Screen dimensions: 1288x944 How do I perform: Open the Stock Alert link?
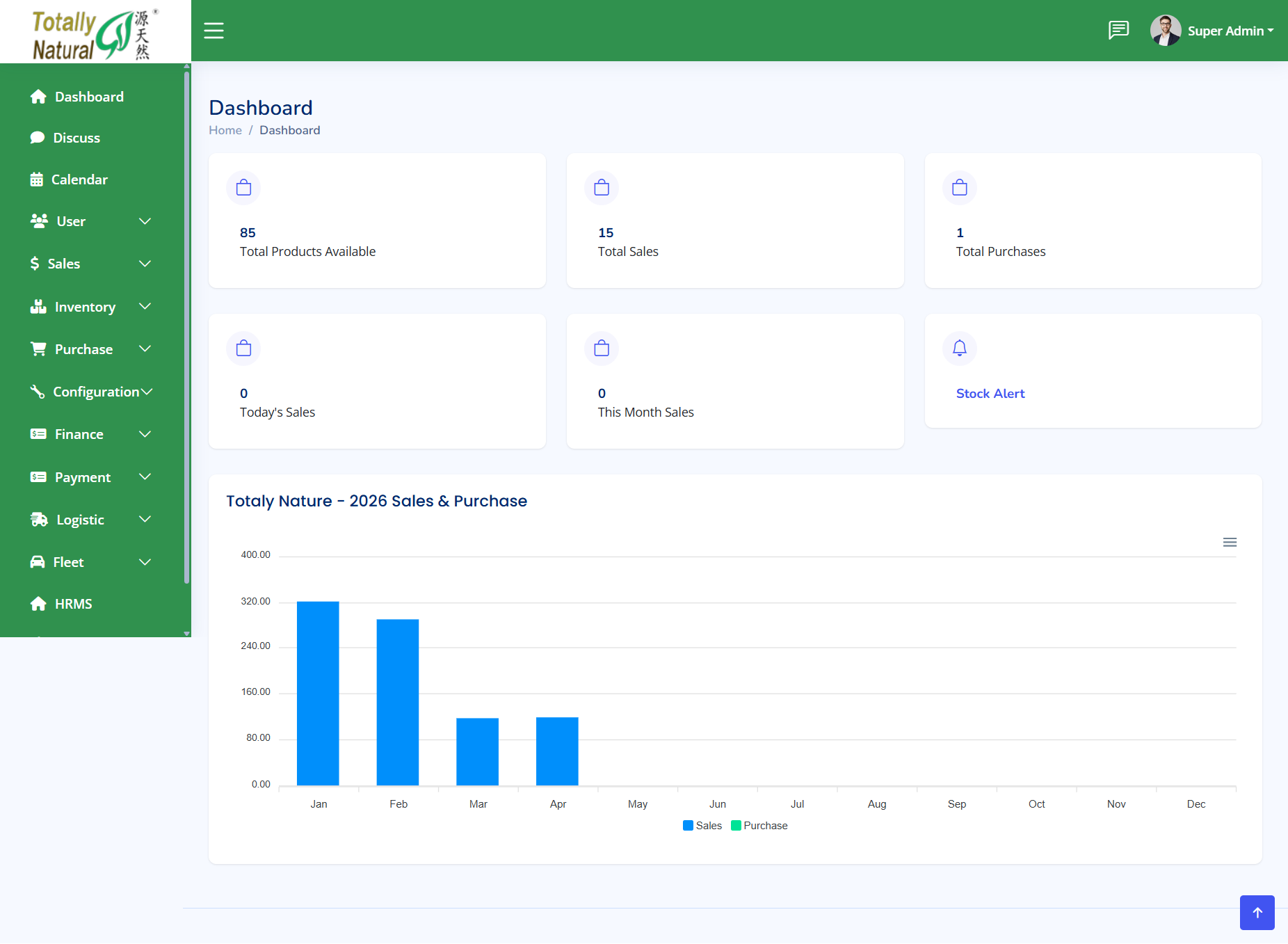tap(990, 393)
